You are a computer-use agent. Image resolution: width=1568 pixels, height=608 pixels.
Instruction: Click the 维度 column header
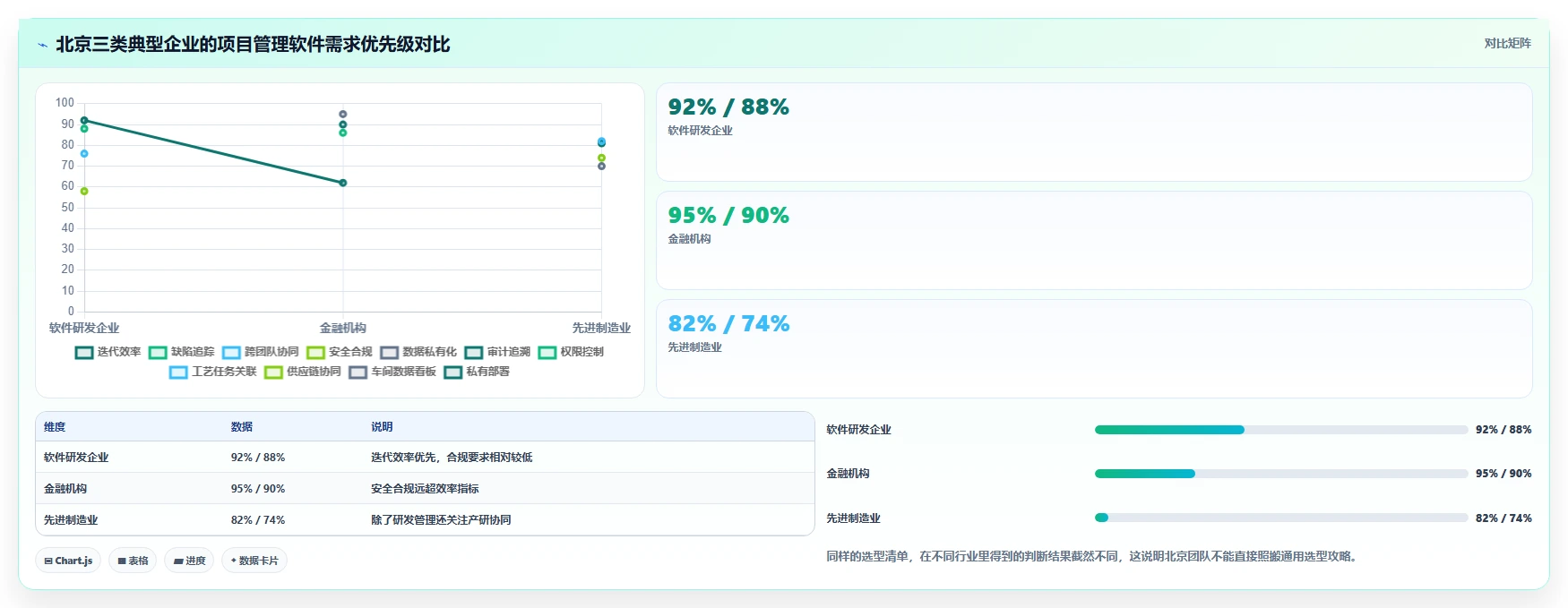click(55, 427)
